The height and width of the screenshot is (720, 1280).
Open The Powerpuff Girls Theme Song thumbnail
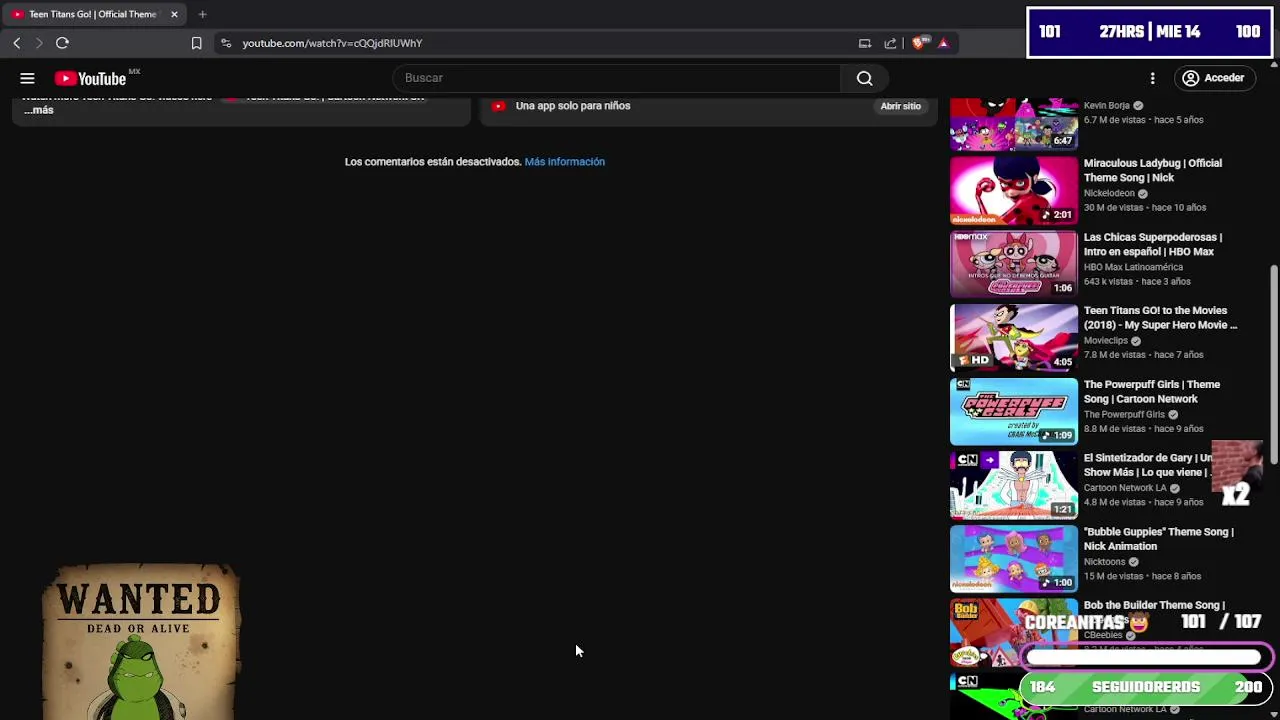point(1014,411)
